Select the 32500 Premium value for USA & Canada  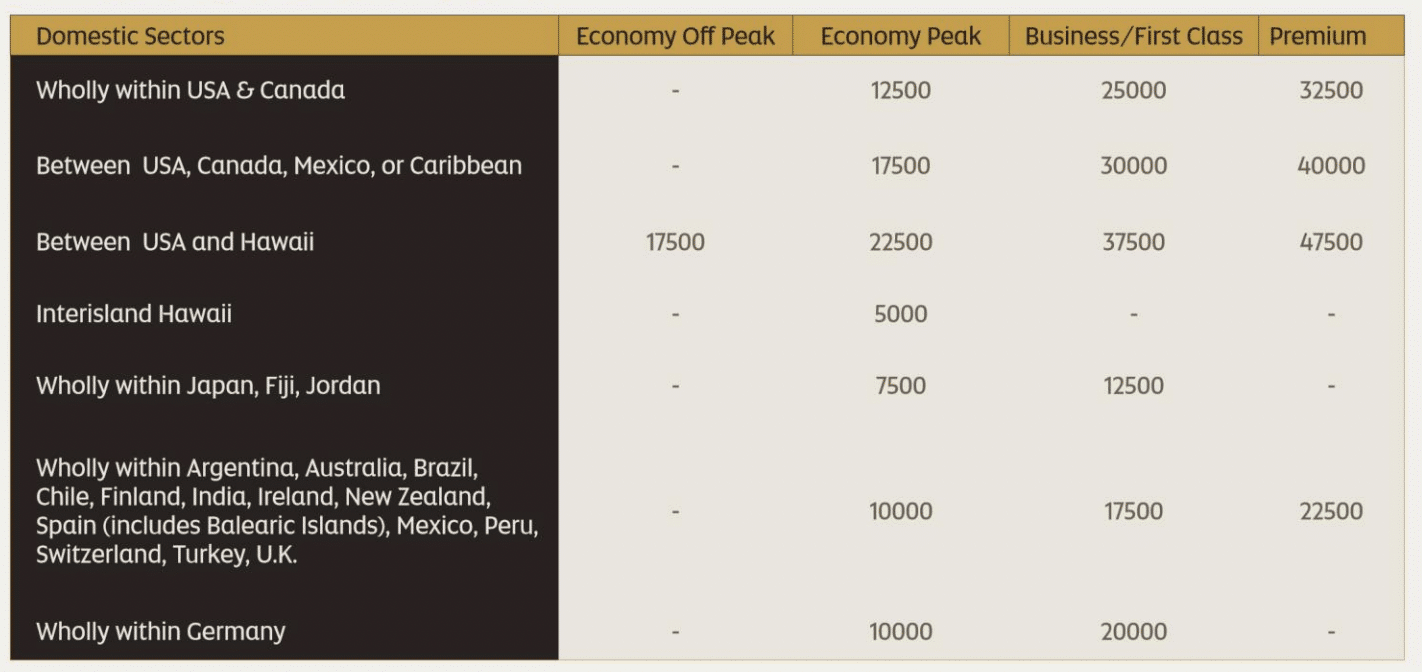[1331, 90]
